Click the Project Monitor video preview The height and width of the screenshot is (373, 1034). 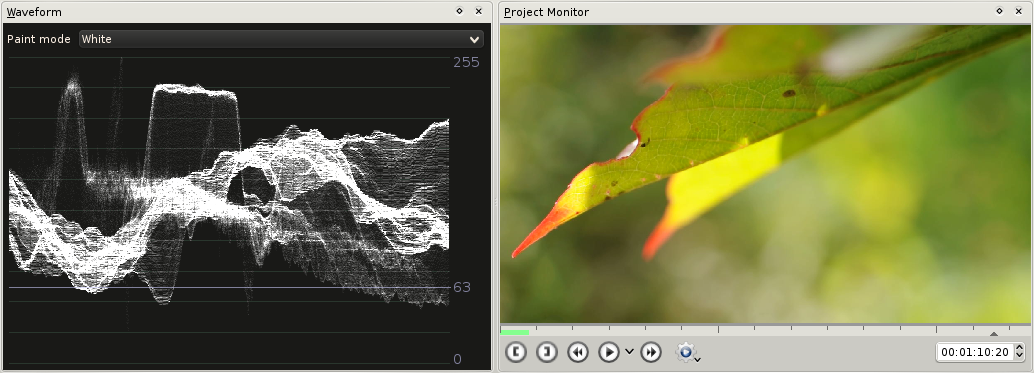(765, 174)
